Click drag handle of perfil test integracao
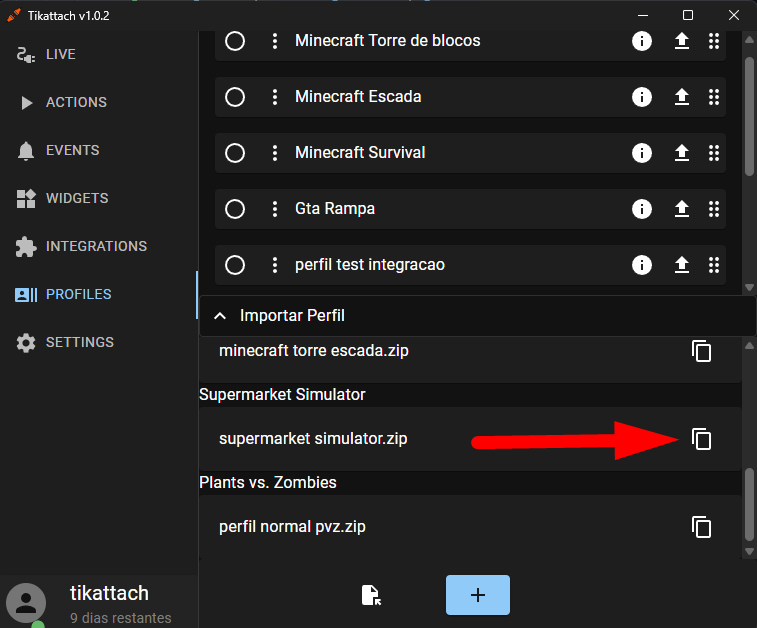The height and width of the screenshot is (628, 757). pyautogui.click(x=714, y=265)
